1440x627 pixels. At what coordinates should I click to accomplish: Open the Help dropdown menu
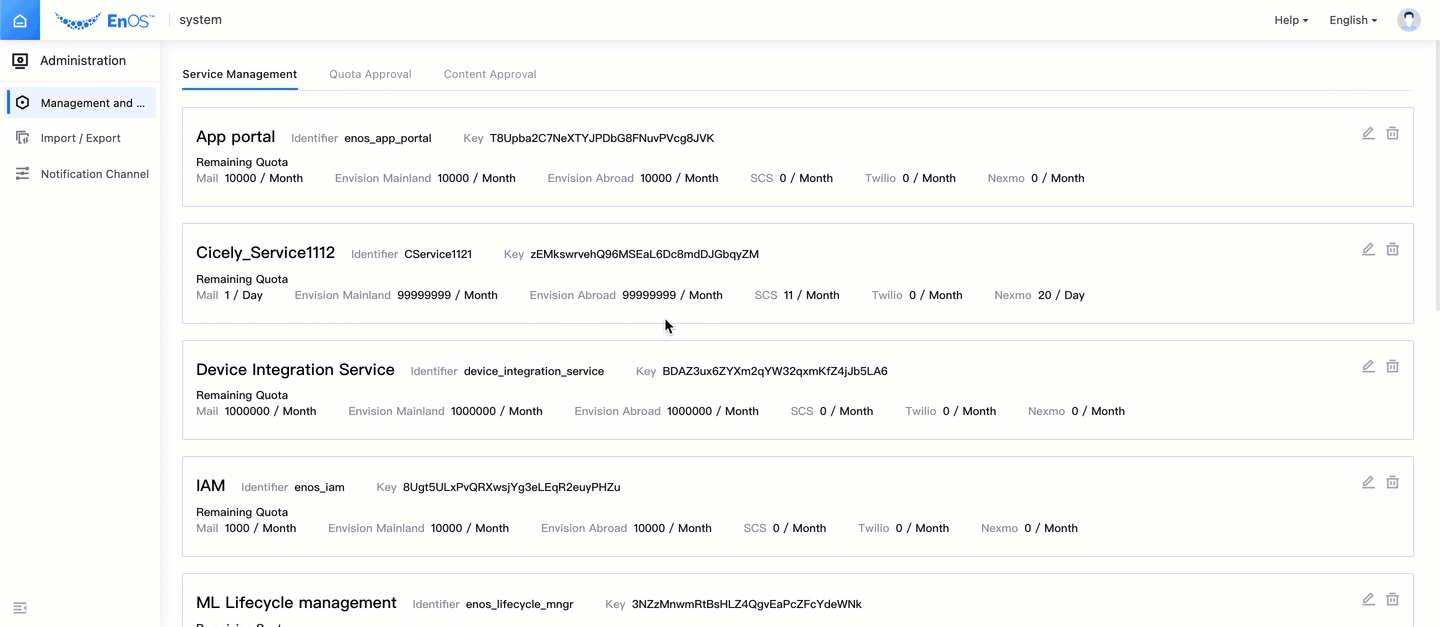pyautogui.click(x=1290, y=20)
